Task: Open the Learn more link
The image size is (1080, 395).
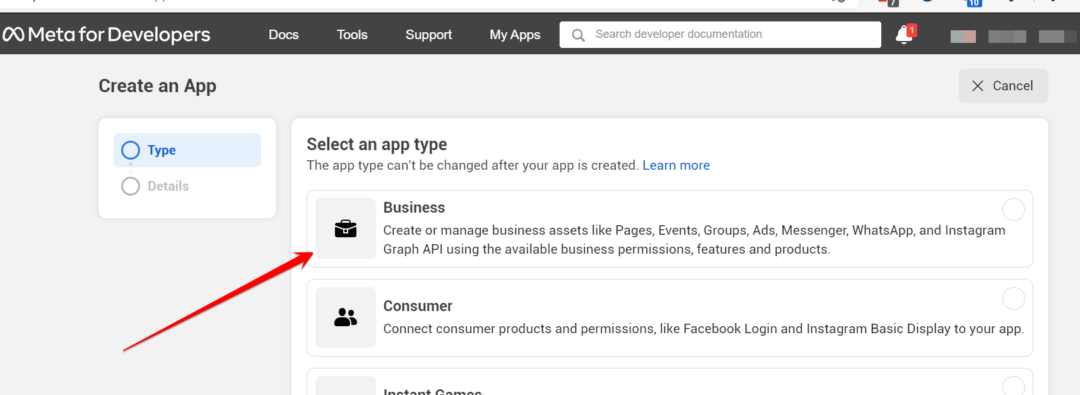Action: [x=676, y=165]
